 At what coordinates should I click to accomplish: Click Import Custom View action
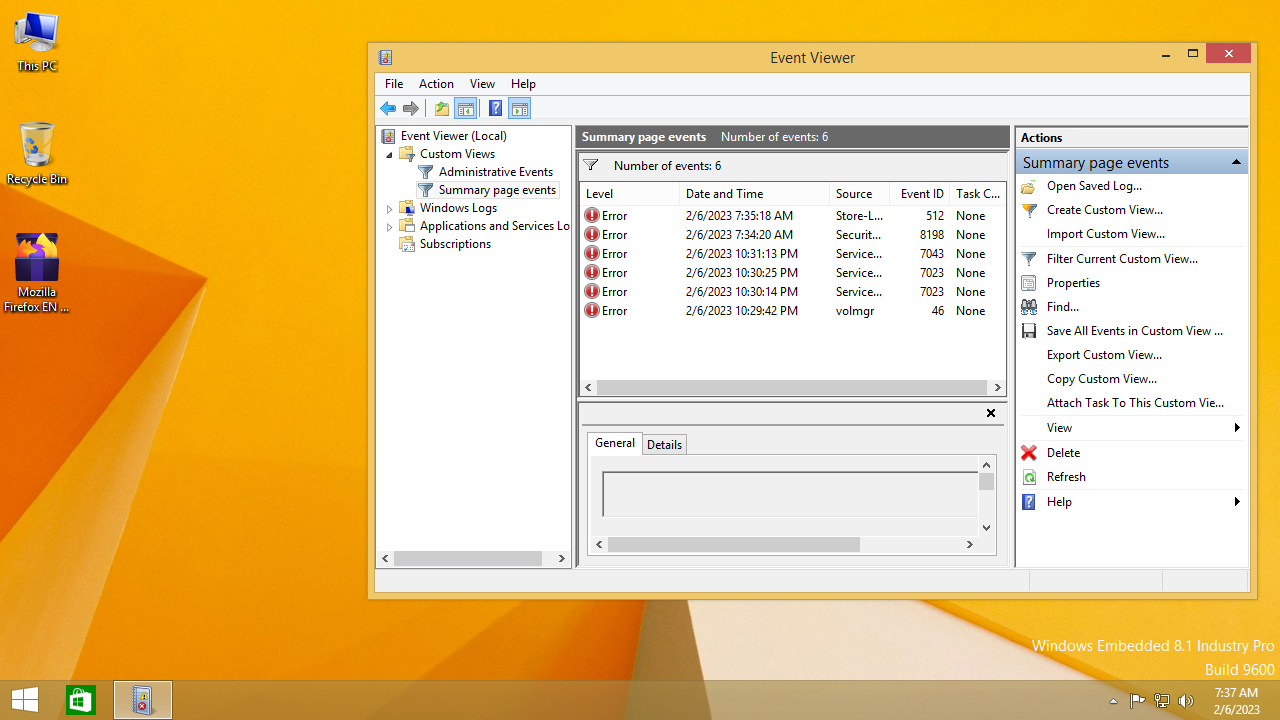1105,234
